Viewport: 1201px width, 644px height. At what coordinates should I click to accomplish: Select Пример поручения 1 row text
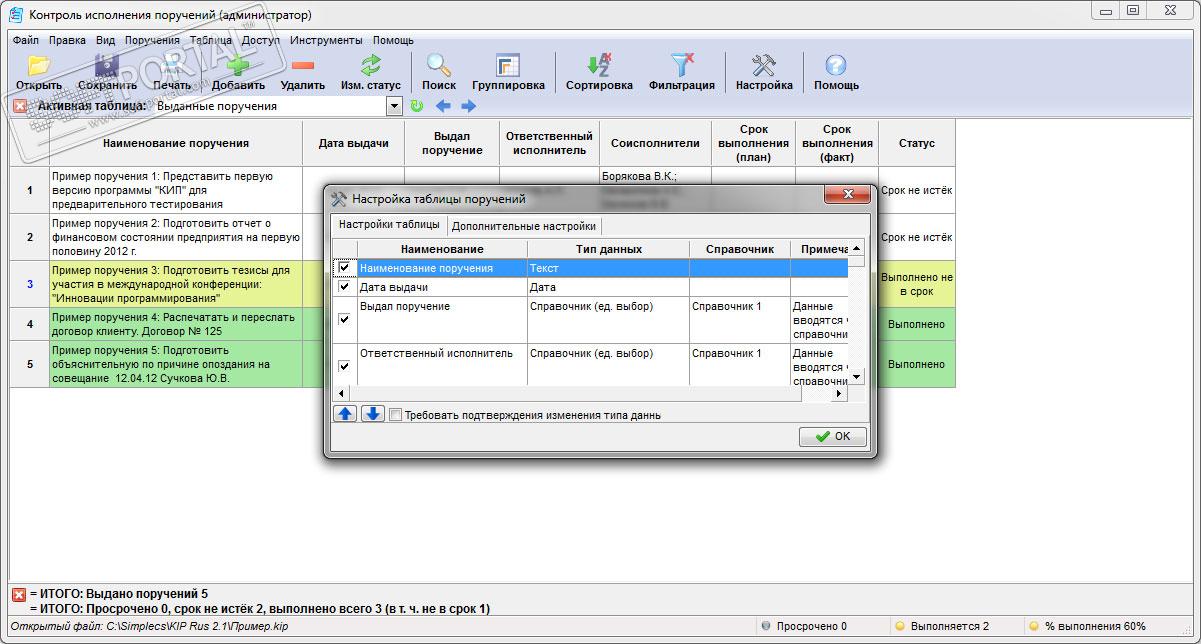tap(162, 190)
